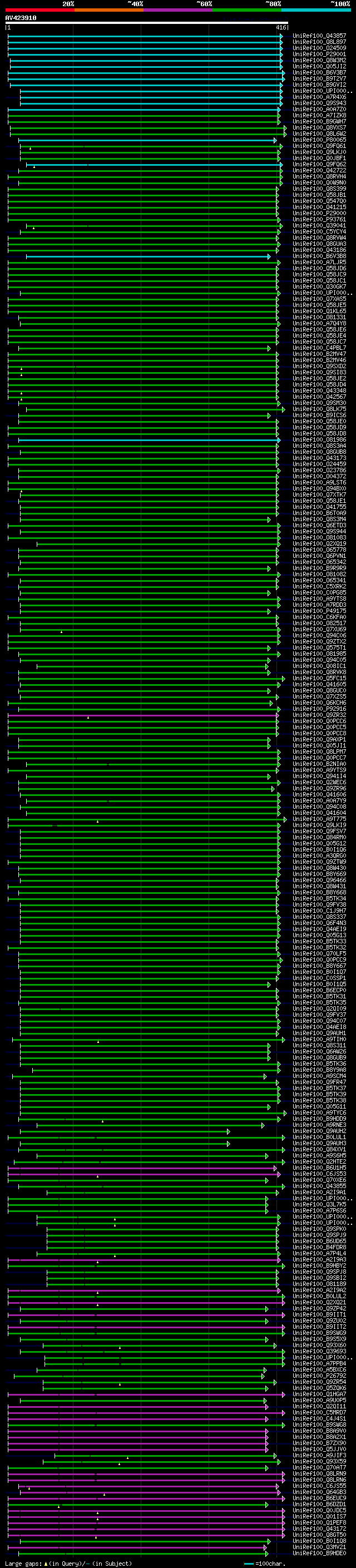Click the label UniRef100_Q5FC15
356x1568 pixels.
click(x=319, y=679)
